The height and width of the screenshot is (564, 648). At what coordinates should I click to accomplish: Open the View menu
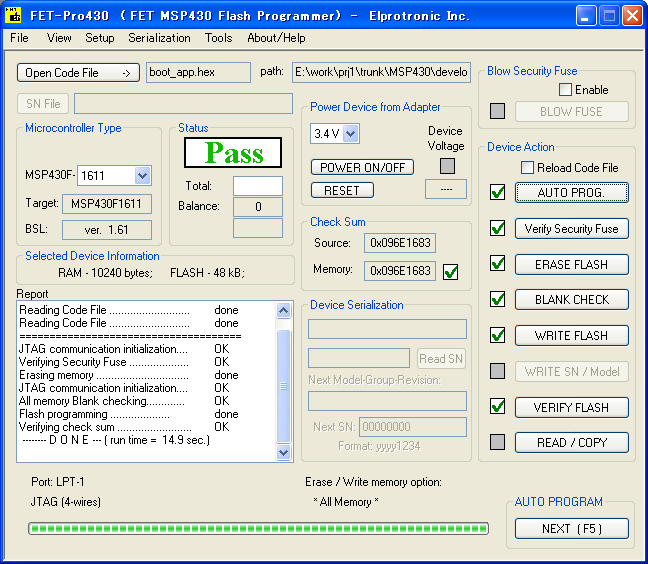click(59, 38)
